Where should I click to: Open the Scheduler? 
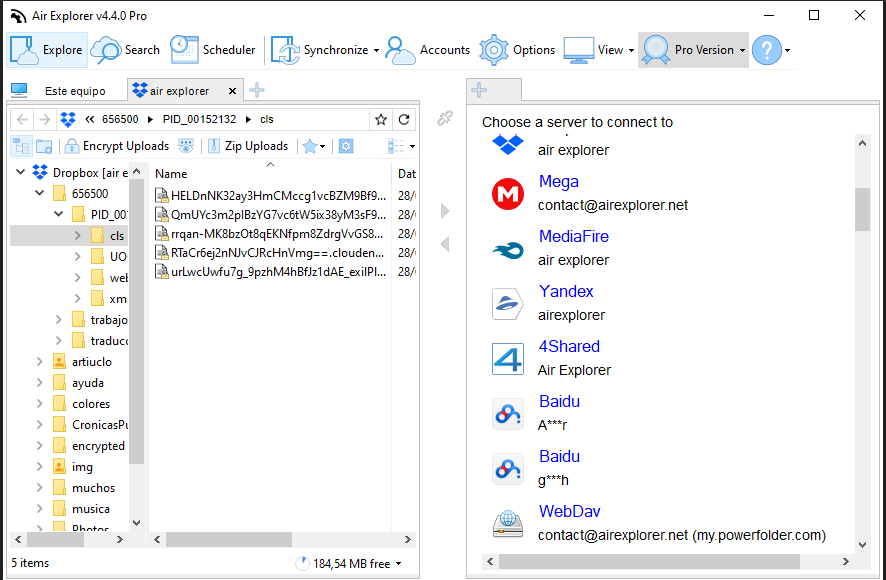(213, 50)
